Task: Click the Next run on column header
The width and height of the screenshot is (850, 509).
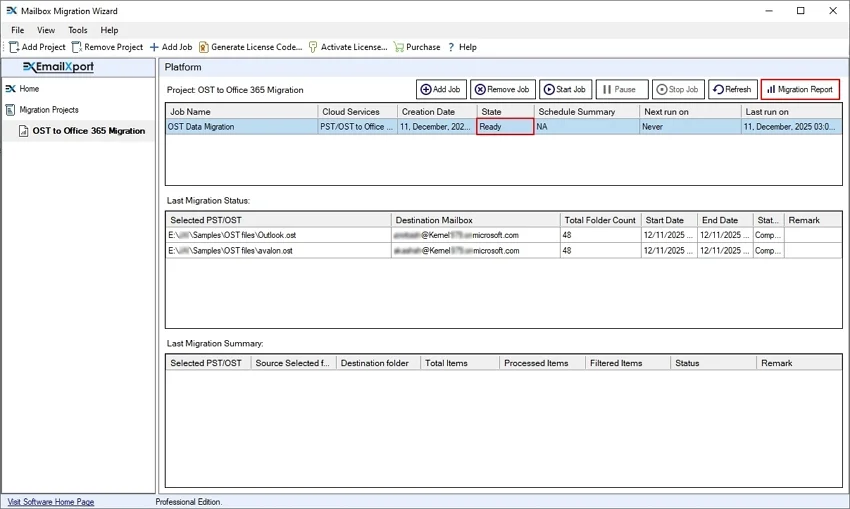Action: [690, 112]
